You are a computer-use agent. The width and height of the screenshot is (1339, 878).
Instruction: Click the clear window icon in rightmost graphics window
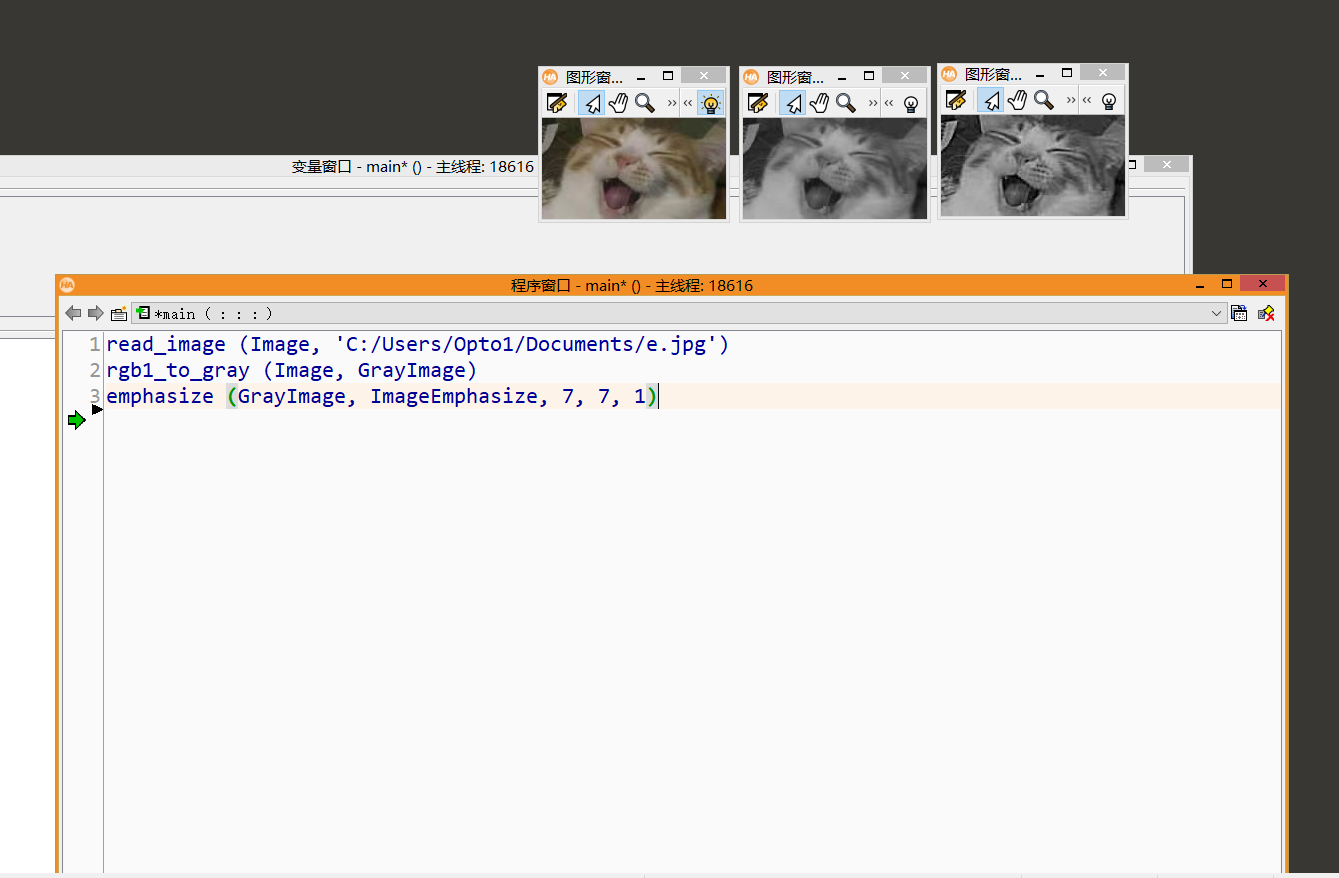pos(956,100)
